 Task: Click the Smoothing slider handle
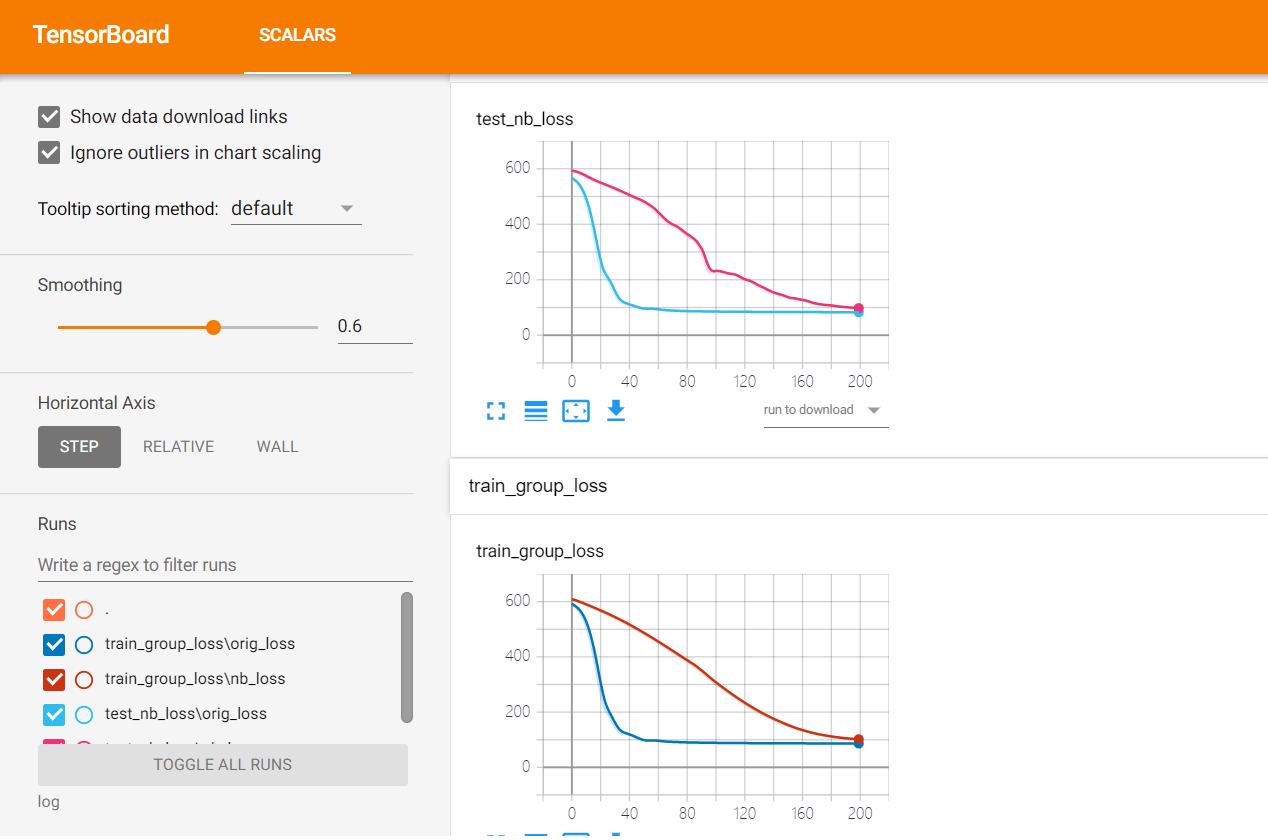213,327
